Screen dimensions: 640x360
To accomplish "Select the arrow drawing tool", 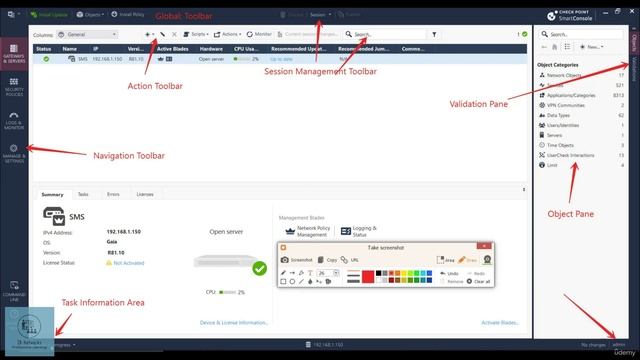I will (x=292, y=273).
